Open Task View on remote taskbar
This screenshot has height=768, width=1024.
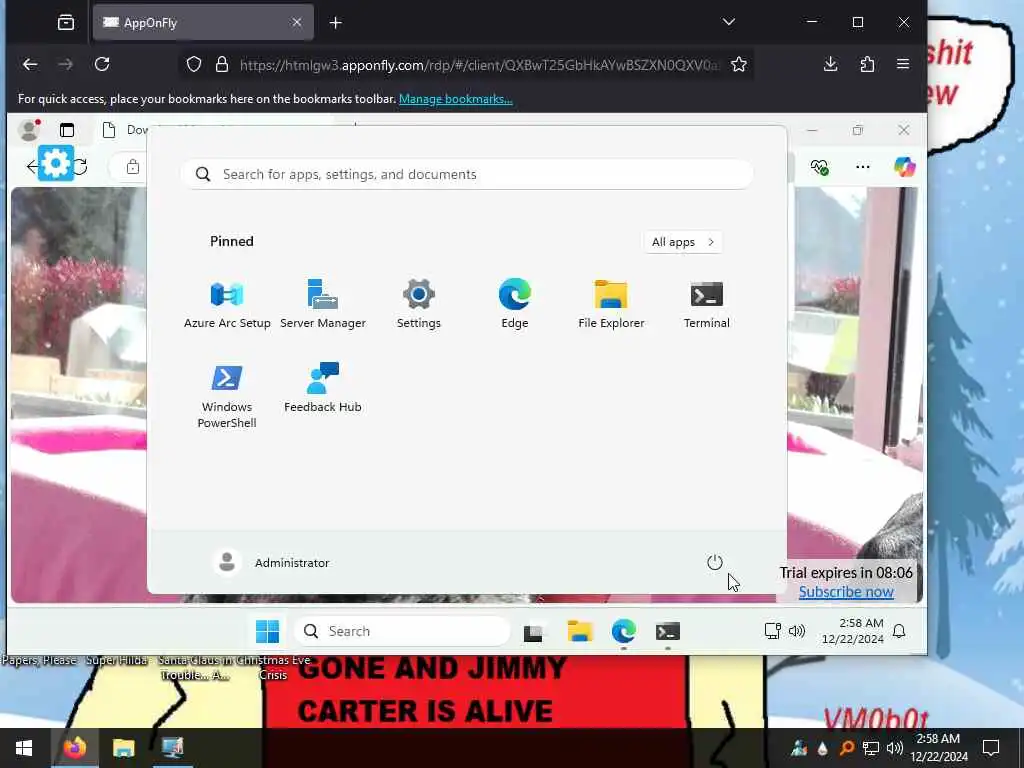click(533, 632)
